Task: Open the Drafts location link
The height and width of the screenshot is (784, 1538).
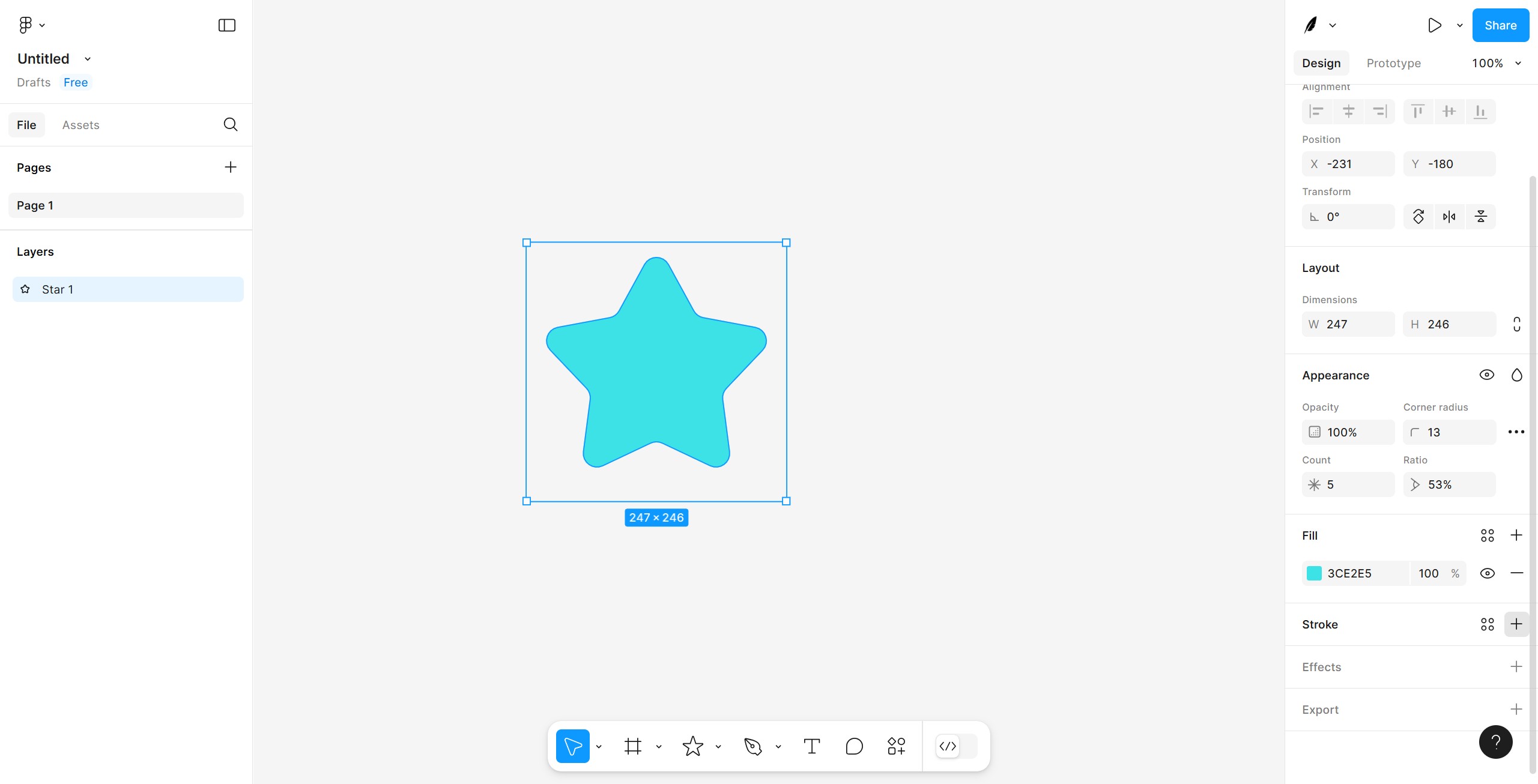Action: coord(34,82)
